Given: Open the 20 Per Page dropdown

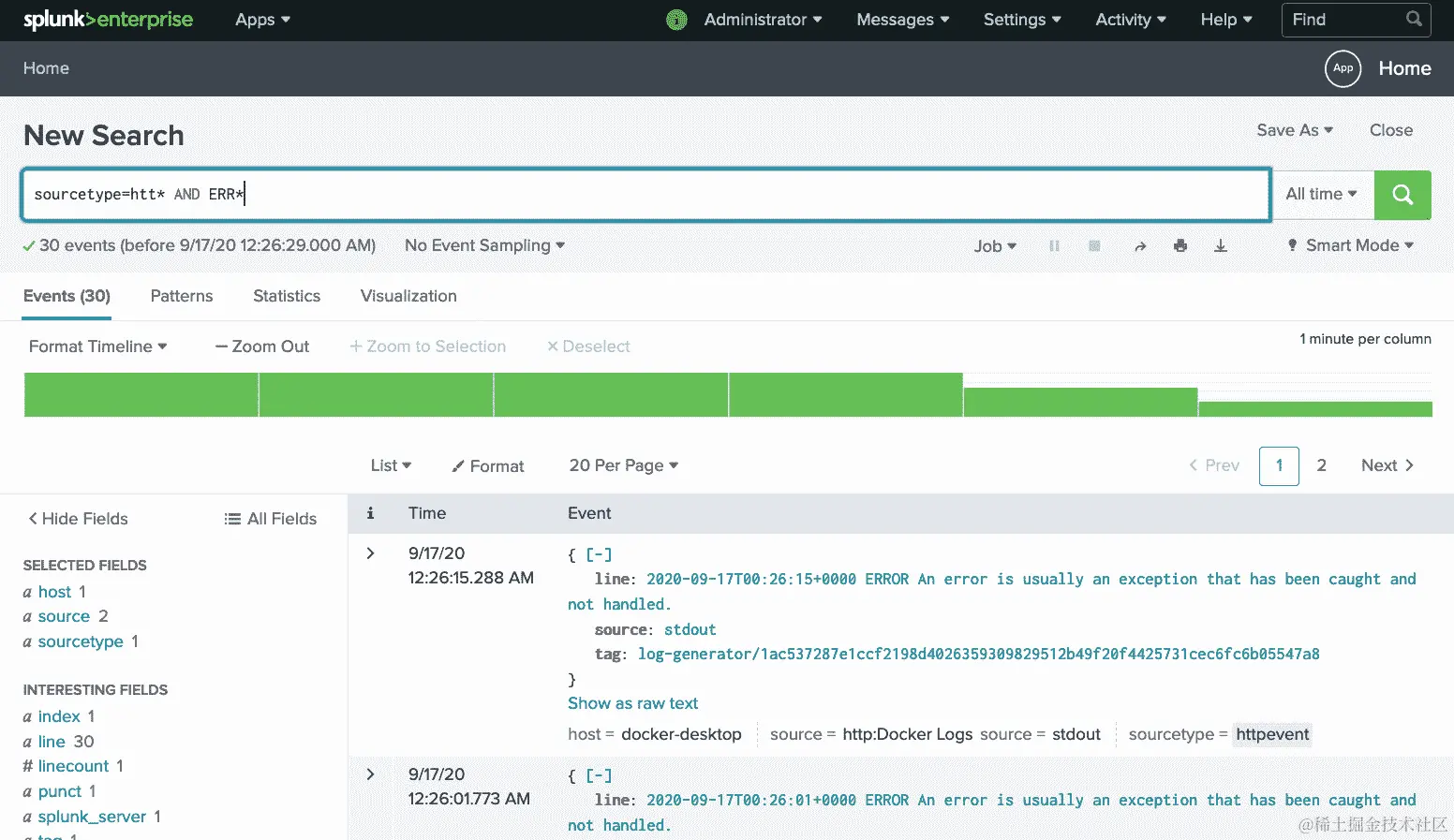Looking at the screenshot, I should [624, 465].
